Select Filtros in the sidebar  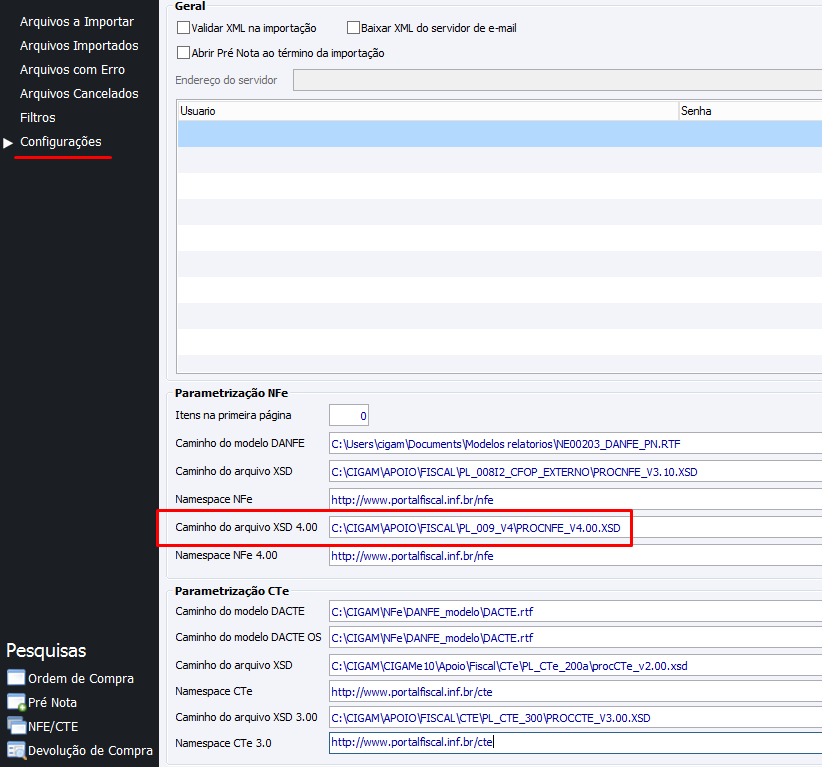coord(38,118)
